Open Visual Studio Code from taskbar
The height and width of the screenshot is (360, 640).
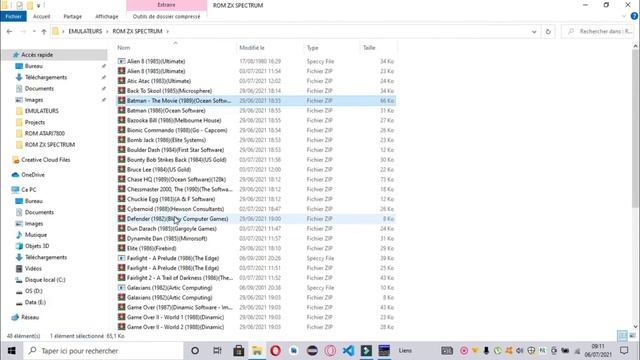348,351
